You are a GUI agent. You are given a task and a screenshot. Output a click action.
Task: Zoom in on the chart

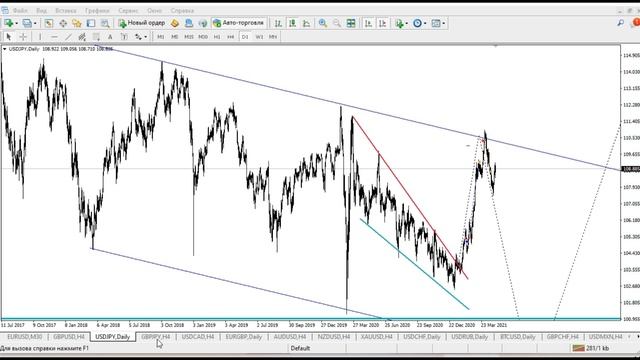[322, 23]
